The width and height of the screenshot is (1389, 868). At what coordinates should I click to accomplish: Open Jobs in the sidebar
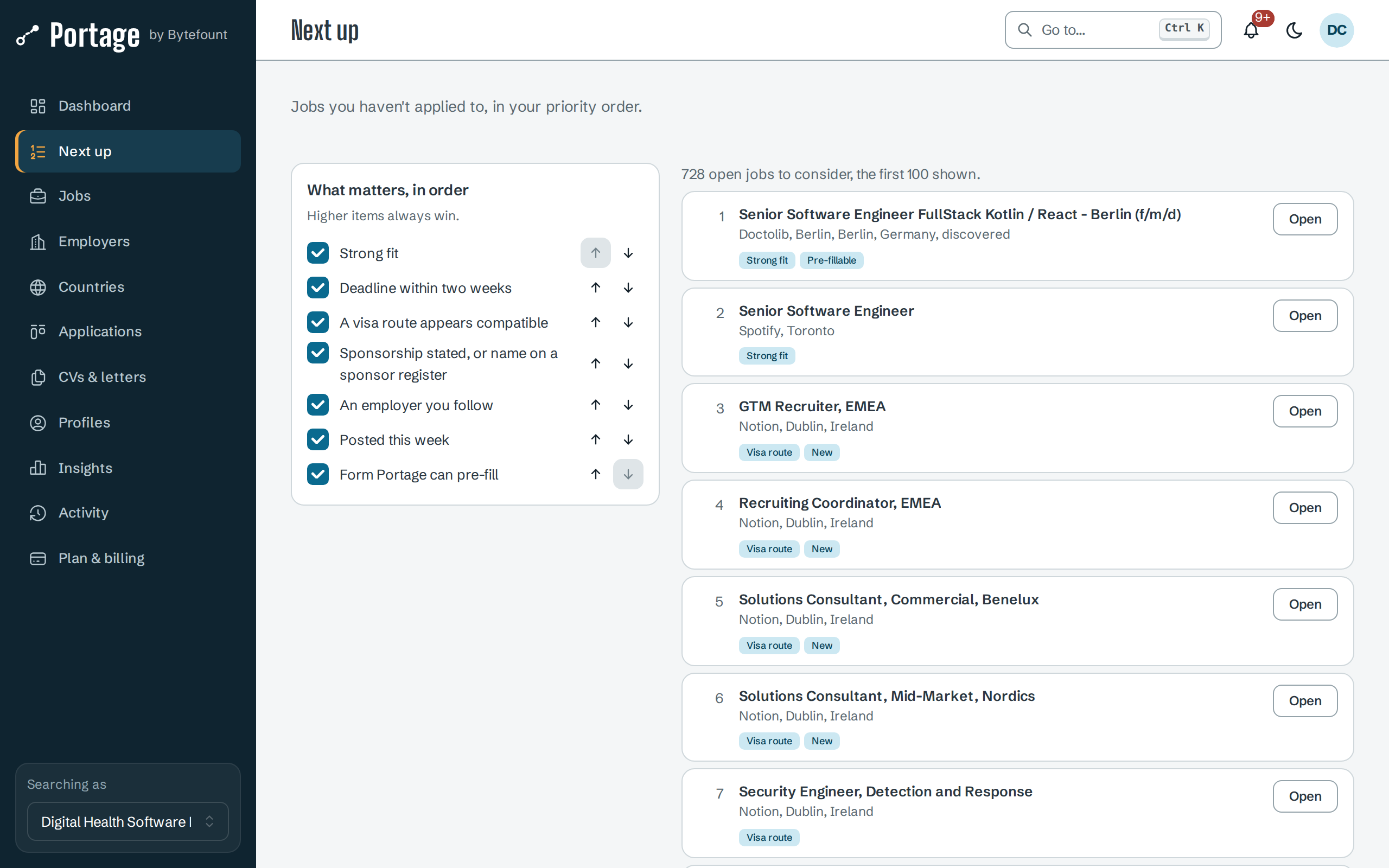(128, 196)
